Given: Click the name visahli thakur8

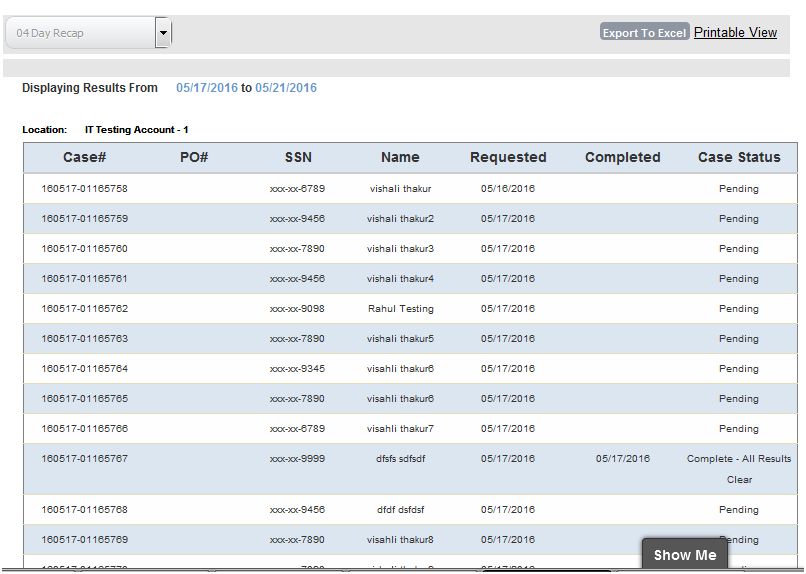Looking at the screenshot, I should point(400,540).
